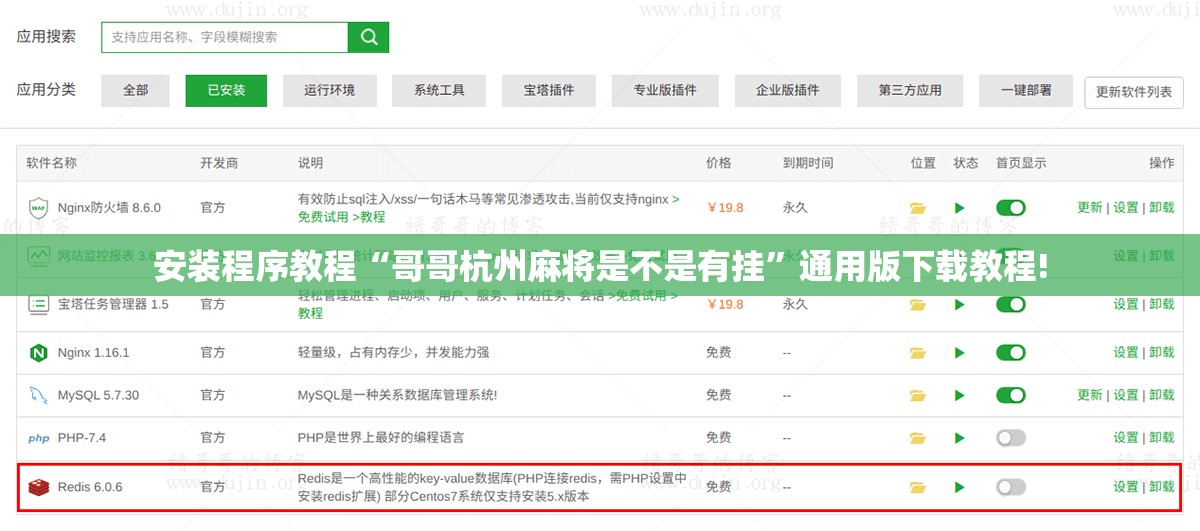The height and width of the screenshot is (531, 1200).
Task: Open 教程 link in 宝塔任务管理器 description
Action: coord(310,313)
